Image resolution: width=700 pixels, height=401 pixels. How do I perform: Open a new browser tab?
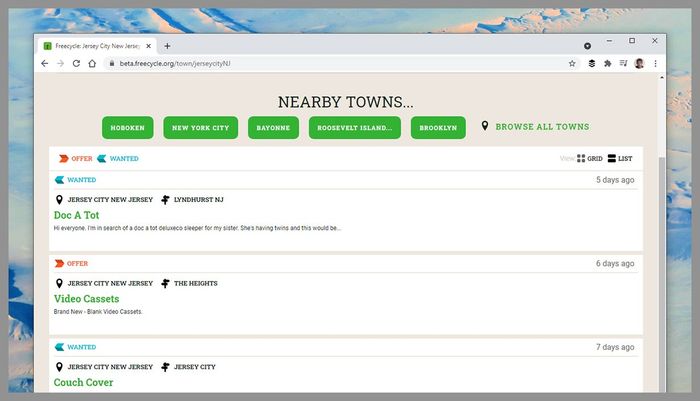point(167,46)
